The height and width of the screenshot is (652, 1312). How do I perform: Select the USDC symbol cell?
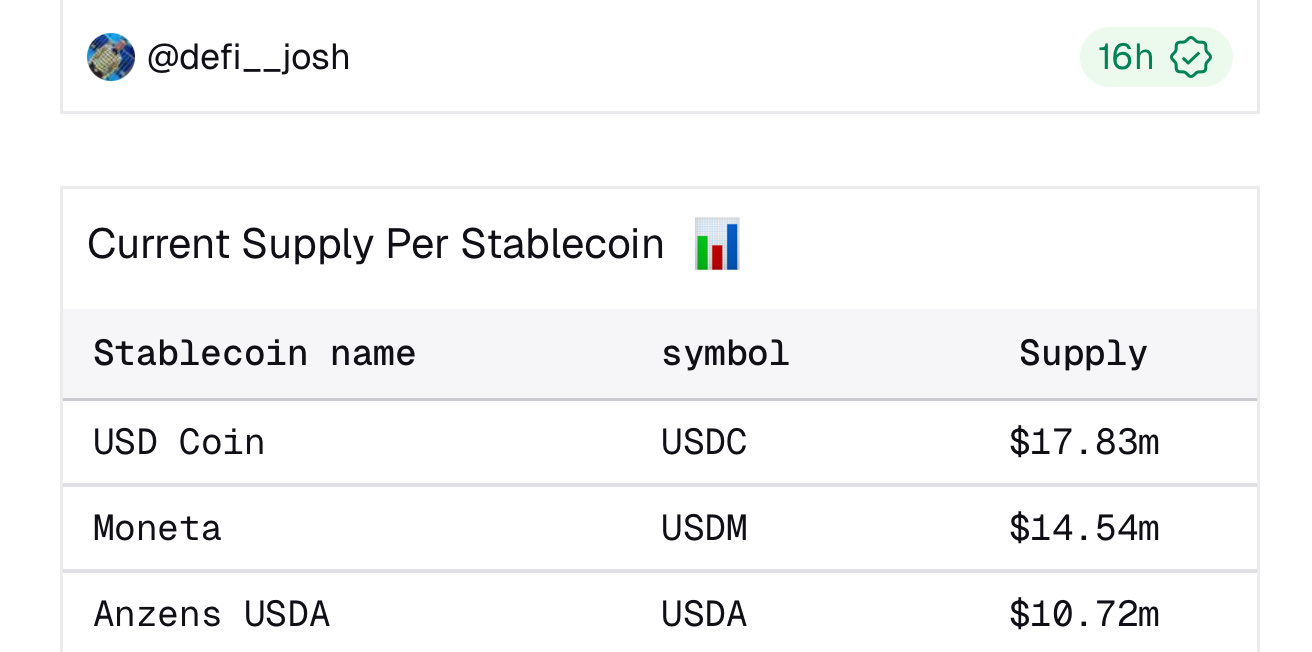tap(704, 442)
